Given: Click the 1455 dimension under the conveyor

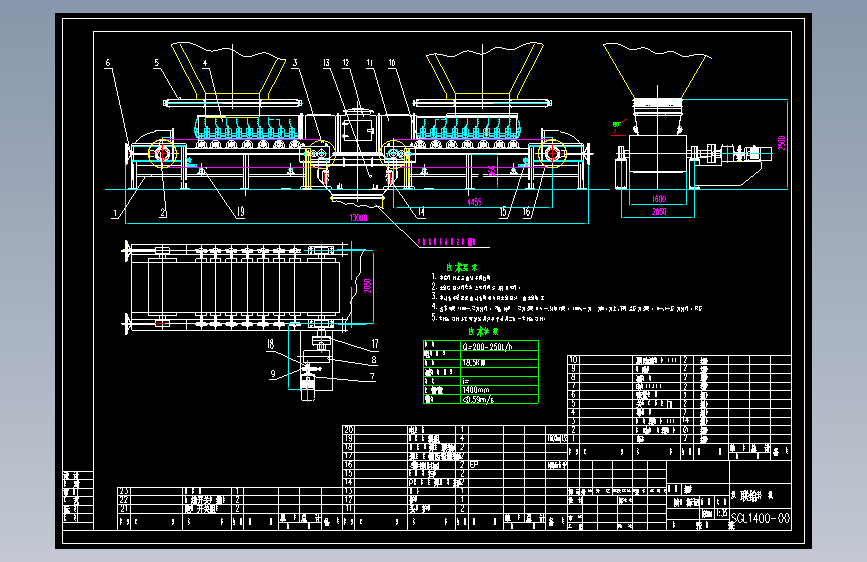Looking at the screenshot, I should click(474, 202).
